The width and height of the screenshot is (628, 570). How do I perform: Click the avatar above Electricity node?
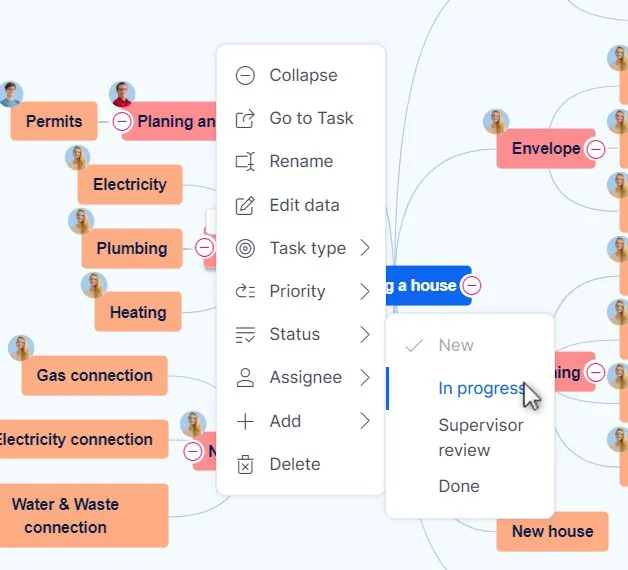(78, 157)
